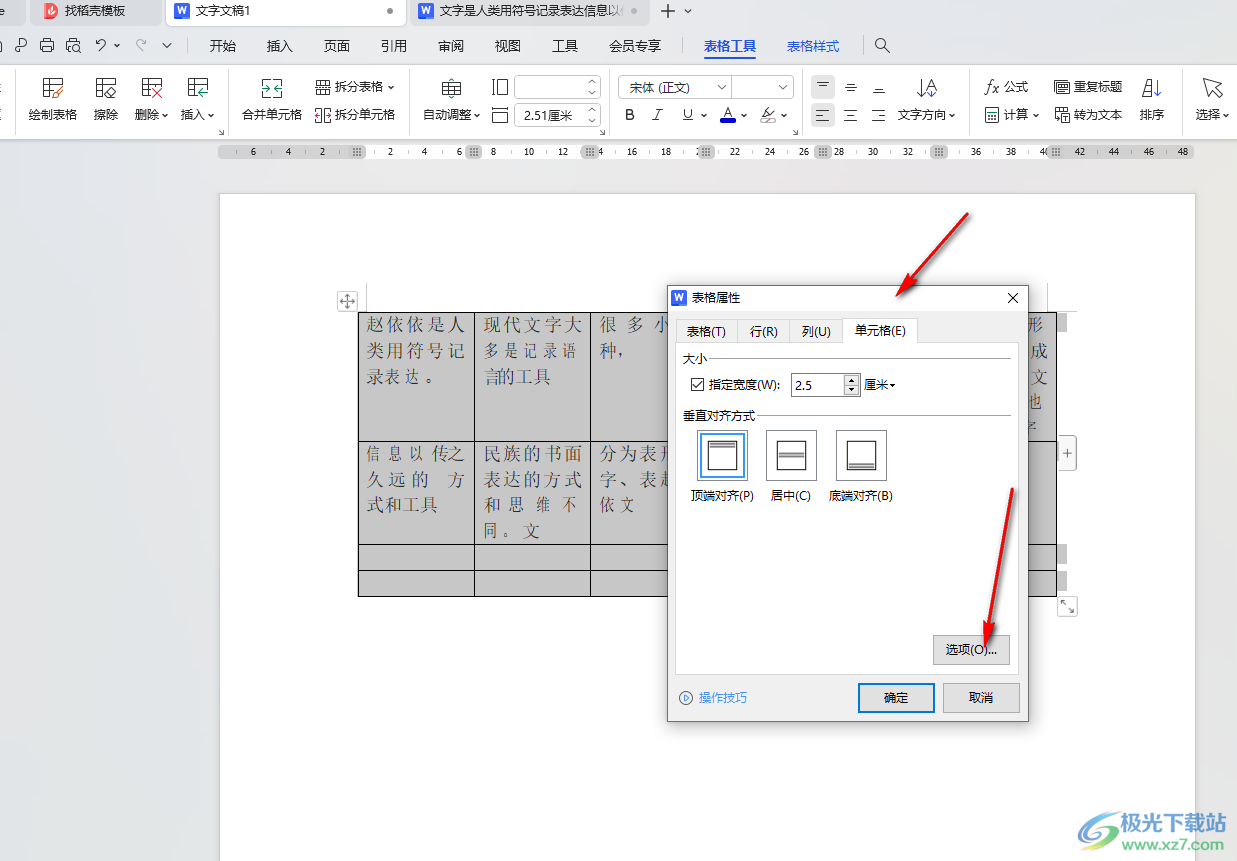Apply the highlight color pen
The height and width of the screenshot is (861, 1237).
768,115
